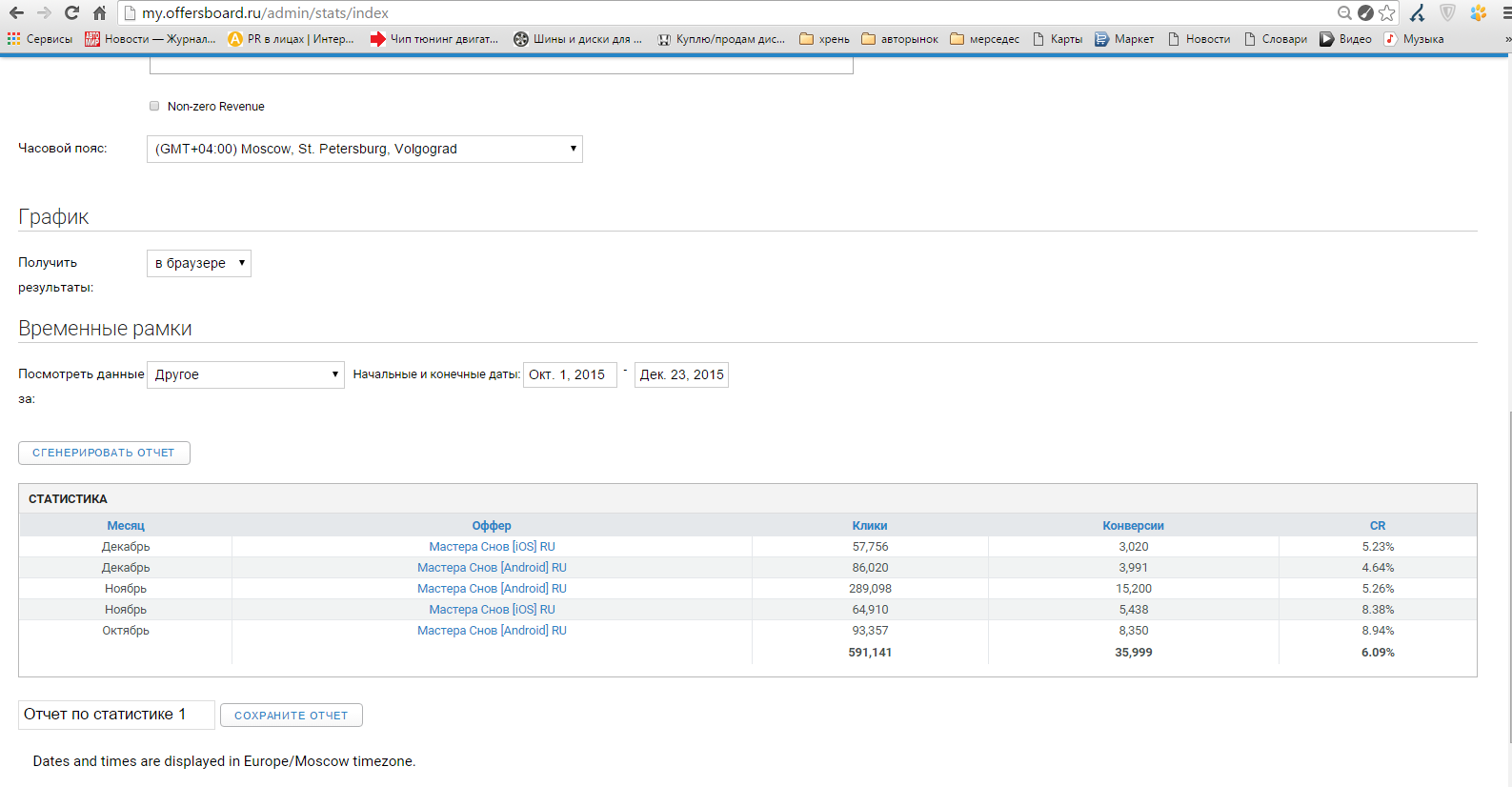Click the zoom magnifier icon in address bar
Screen dimensions: 1512x787
pos(1344,13)
